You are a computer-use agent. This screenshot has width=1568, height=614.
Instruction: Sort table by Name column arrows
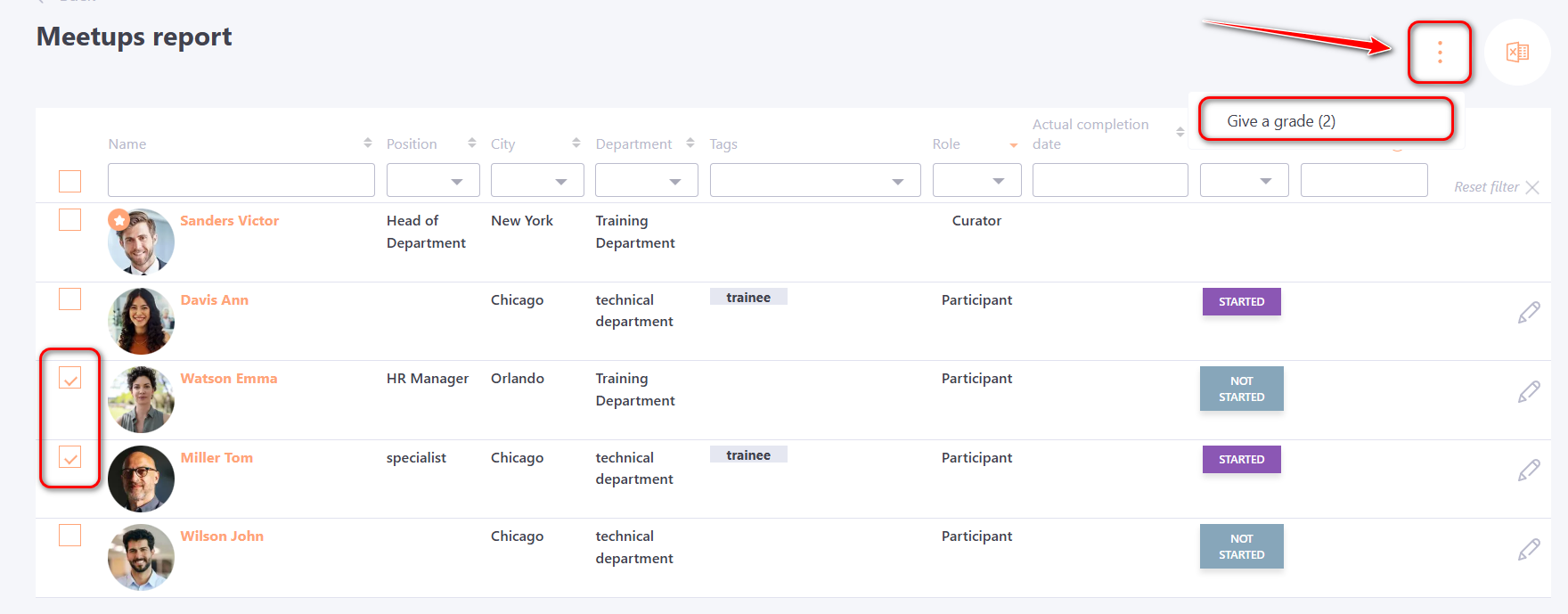pos(368,143)
